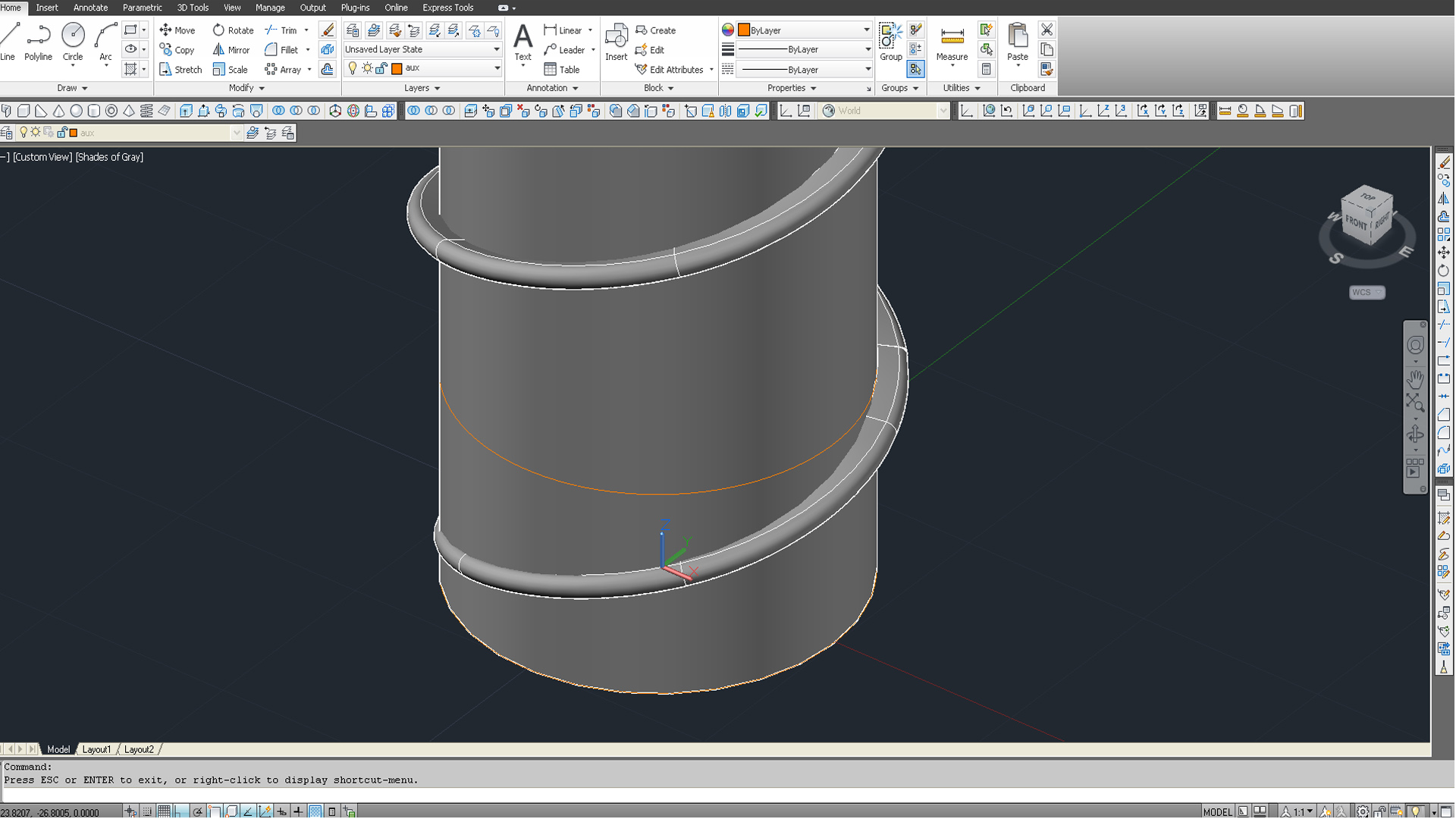1456x819 pixels.
Task: Click the Rotate tool
Action: 233,30
